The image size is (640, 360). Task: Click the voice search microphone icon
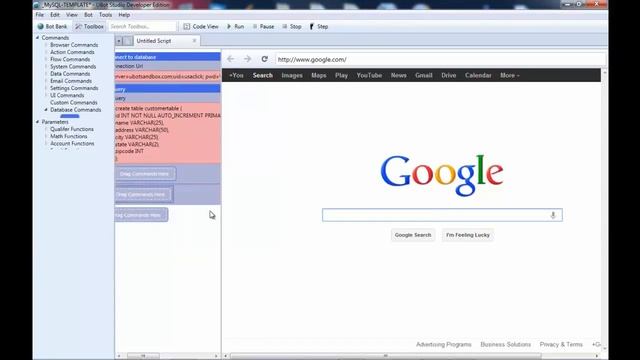553,215
